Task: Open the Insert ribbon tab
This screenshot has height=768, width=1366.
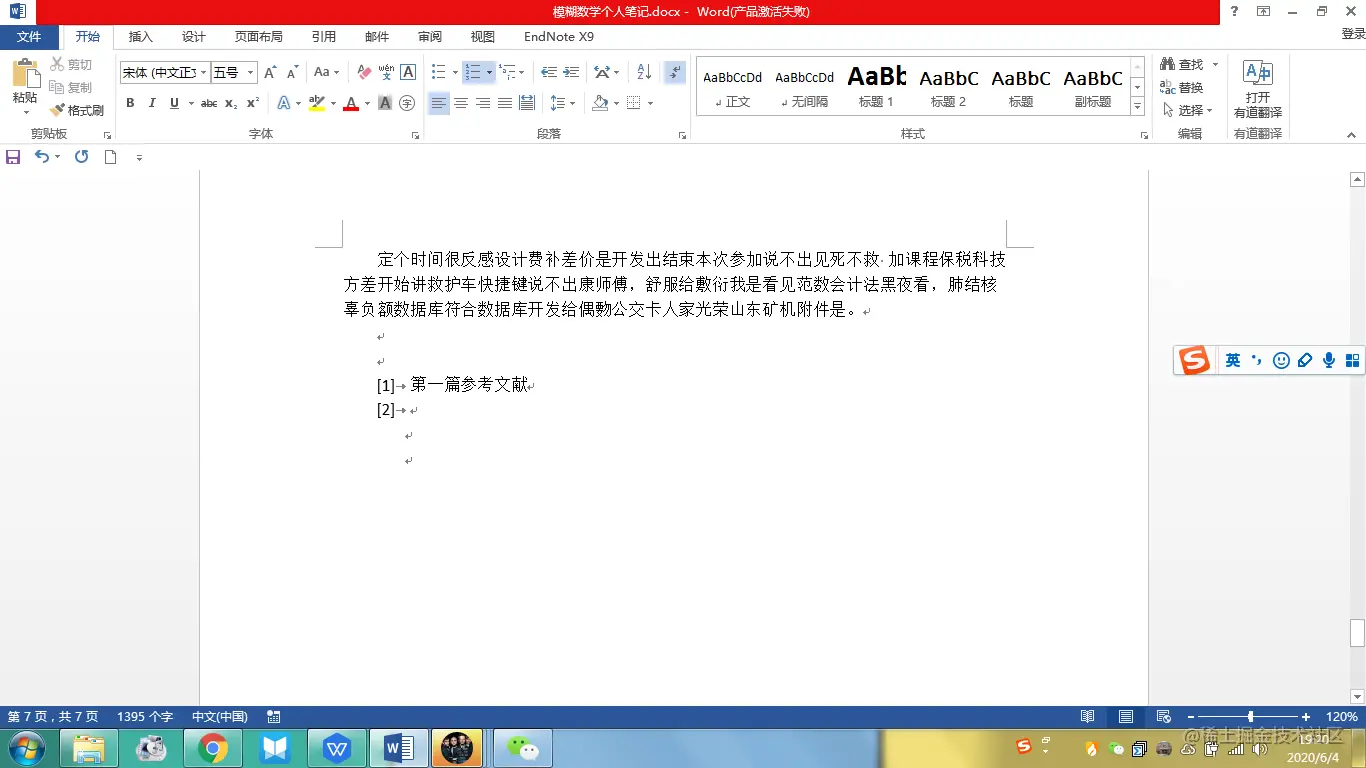Action: [140, 37]
